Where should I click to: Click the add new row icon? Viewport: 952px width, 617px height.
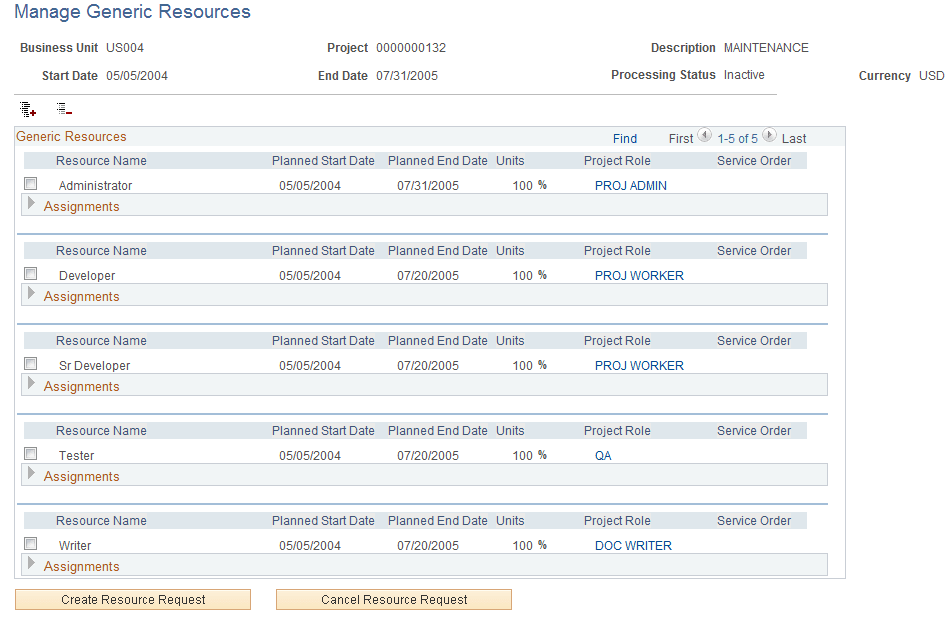27,108
